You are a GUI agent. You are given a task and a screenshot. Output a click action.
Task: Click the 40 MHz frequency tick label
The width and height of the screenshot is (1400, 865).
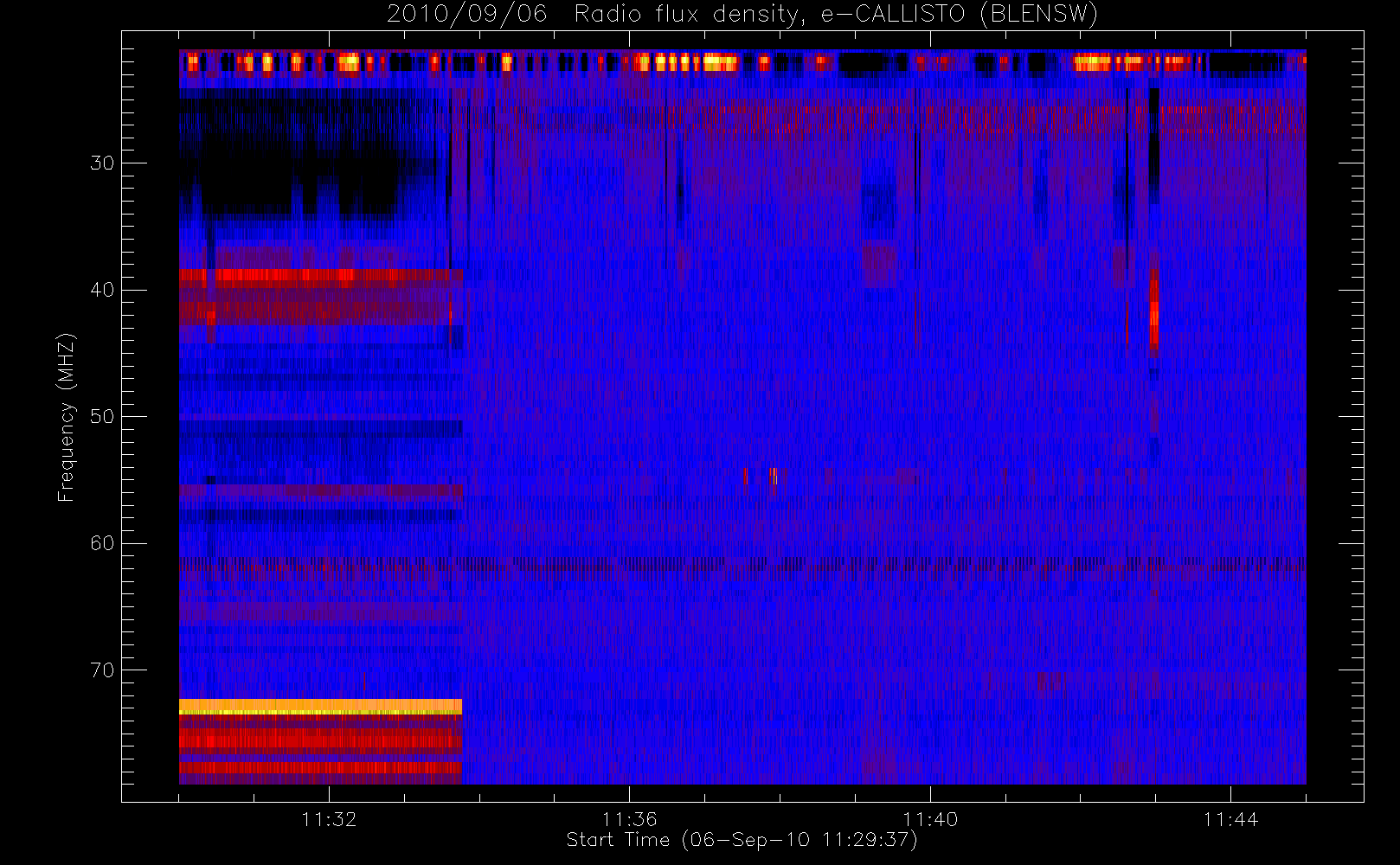pyautogui.click(x=102, y=290)
